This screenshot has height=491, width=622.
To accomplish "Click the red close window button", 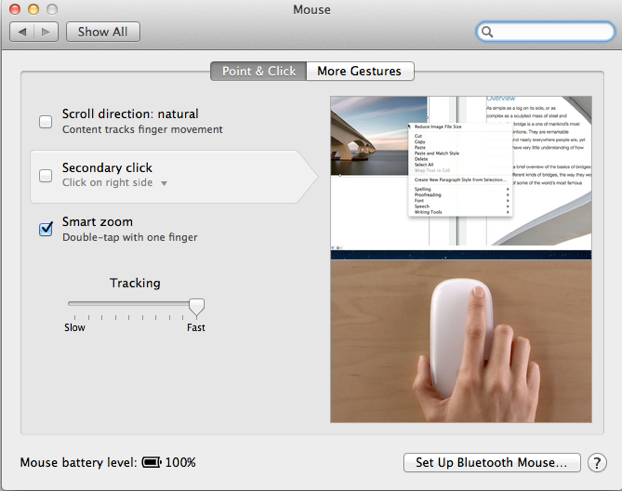I will pos(15,9).
